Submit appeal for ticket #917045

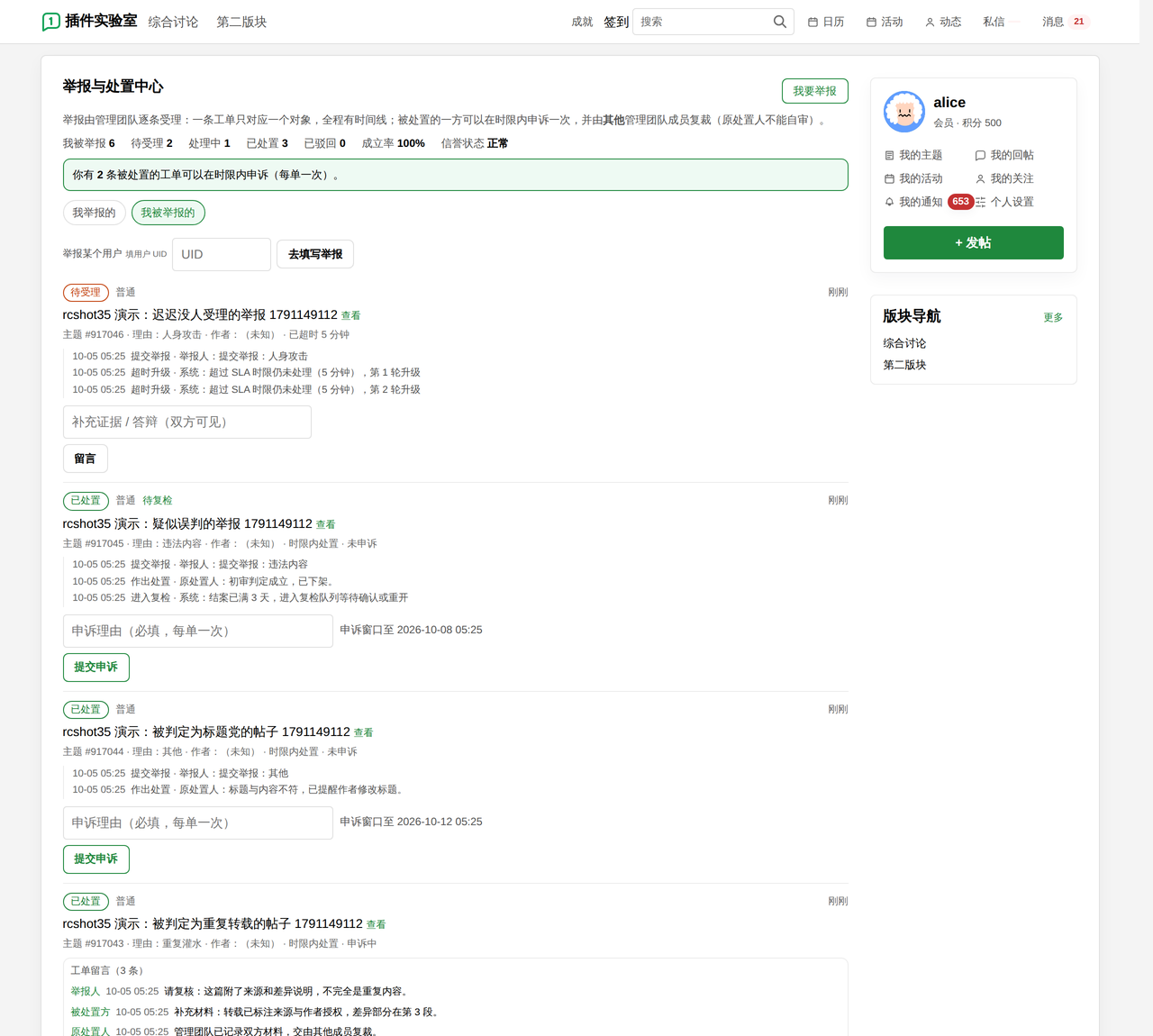click(96, 668)
